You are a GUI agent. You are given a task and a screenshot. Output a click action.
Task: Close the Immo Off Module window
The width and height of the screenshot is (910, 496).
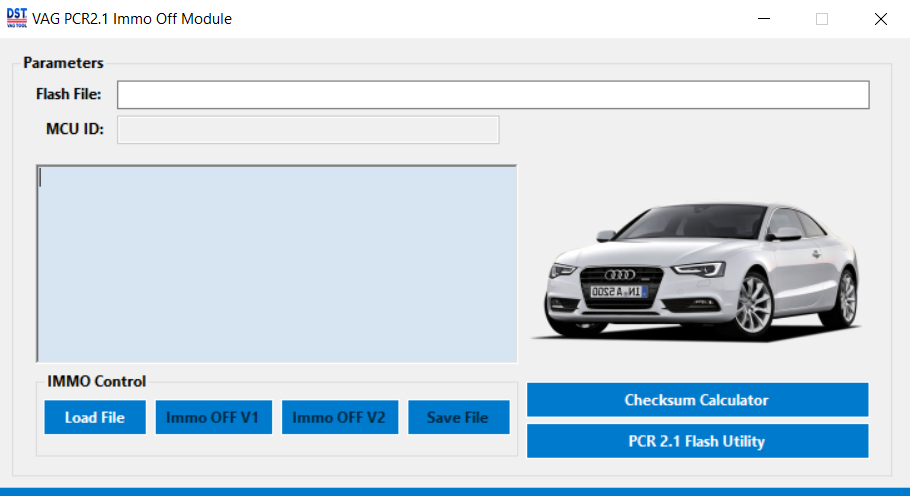point(880,19)
